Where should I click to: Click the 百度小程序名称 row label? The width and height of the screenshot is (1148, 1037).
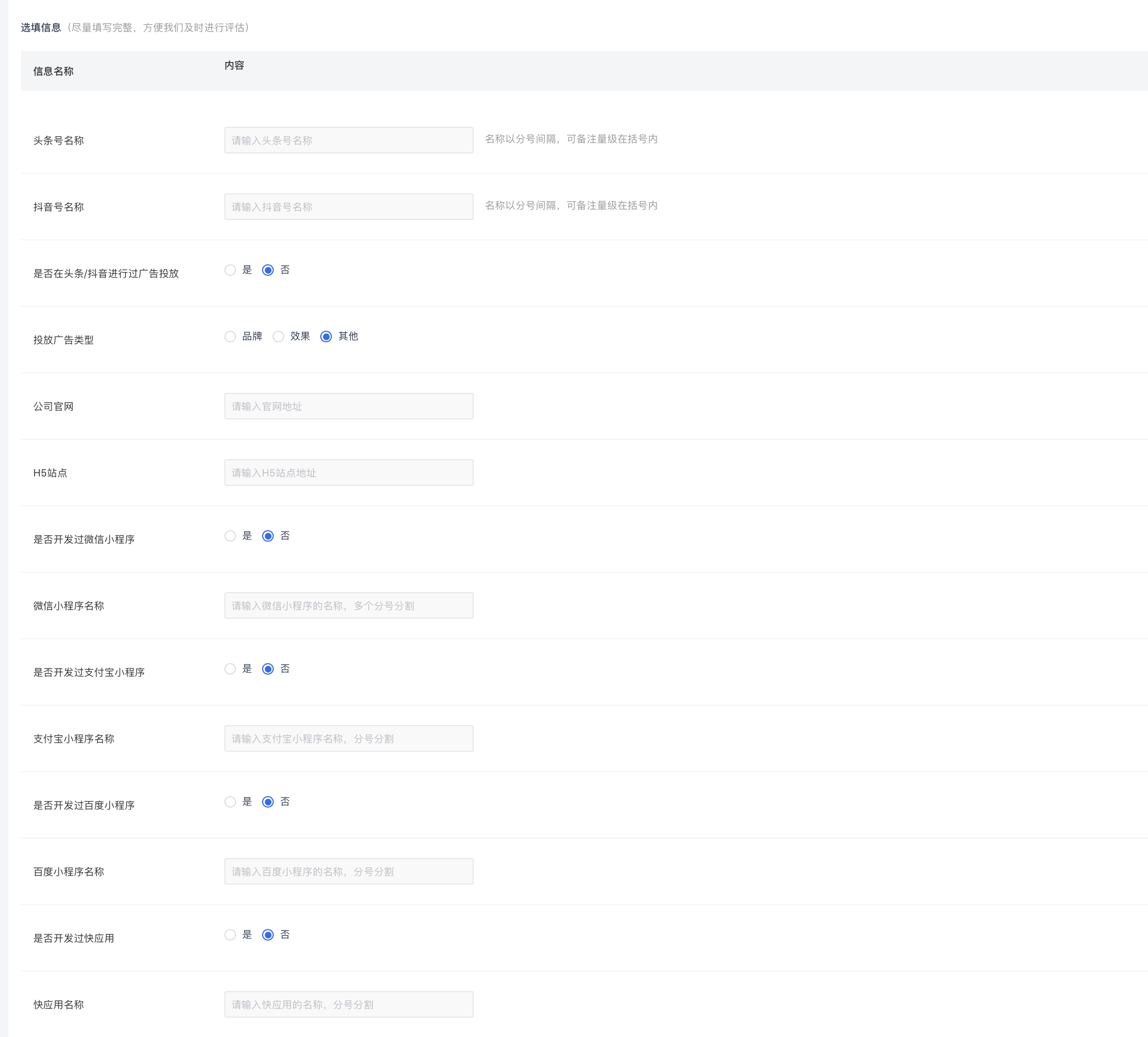click(x=69, y=872)
